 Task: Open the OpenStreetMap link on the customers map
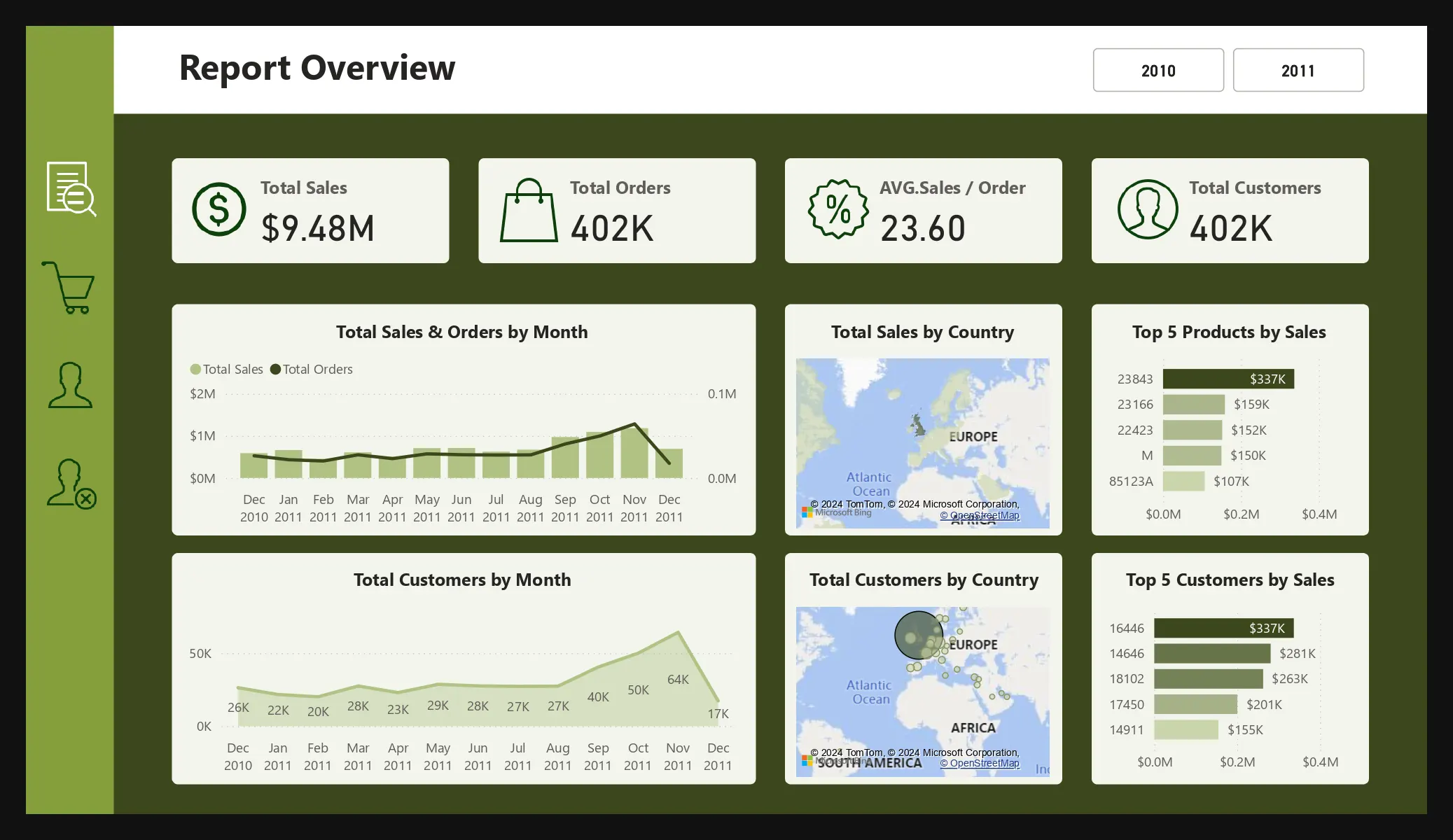point(980,763)
